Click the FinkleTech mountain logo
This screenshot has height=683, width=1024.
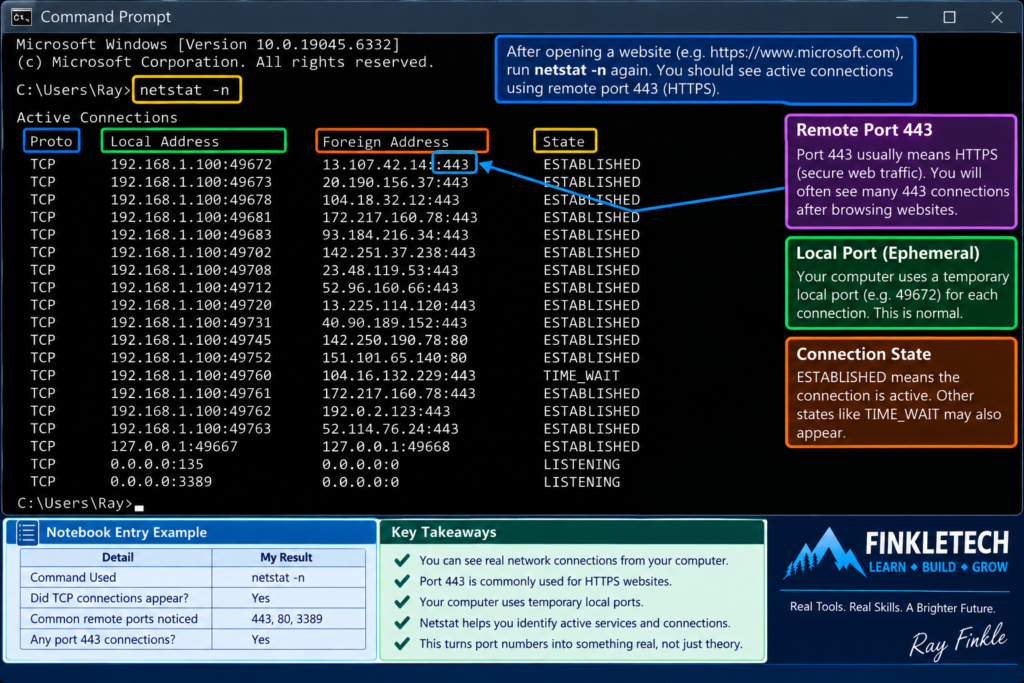[x=823, y=553]
